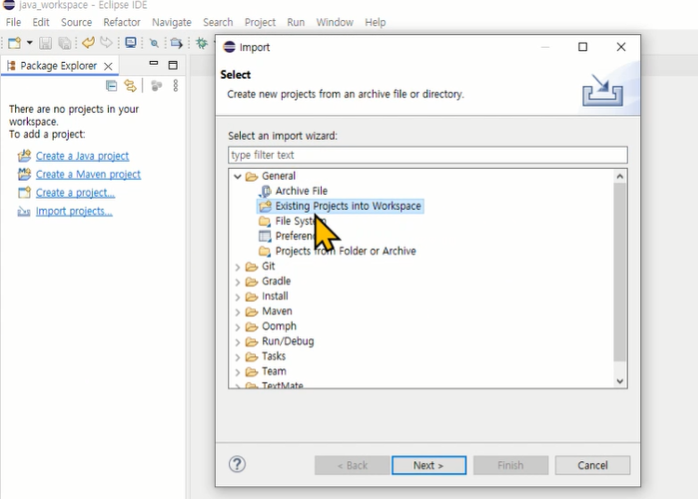The height and width of the screenshot is (499, 698).
Task: Collapse the General folder
Action: point(237,176)
